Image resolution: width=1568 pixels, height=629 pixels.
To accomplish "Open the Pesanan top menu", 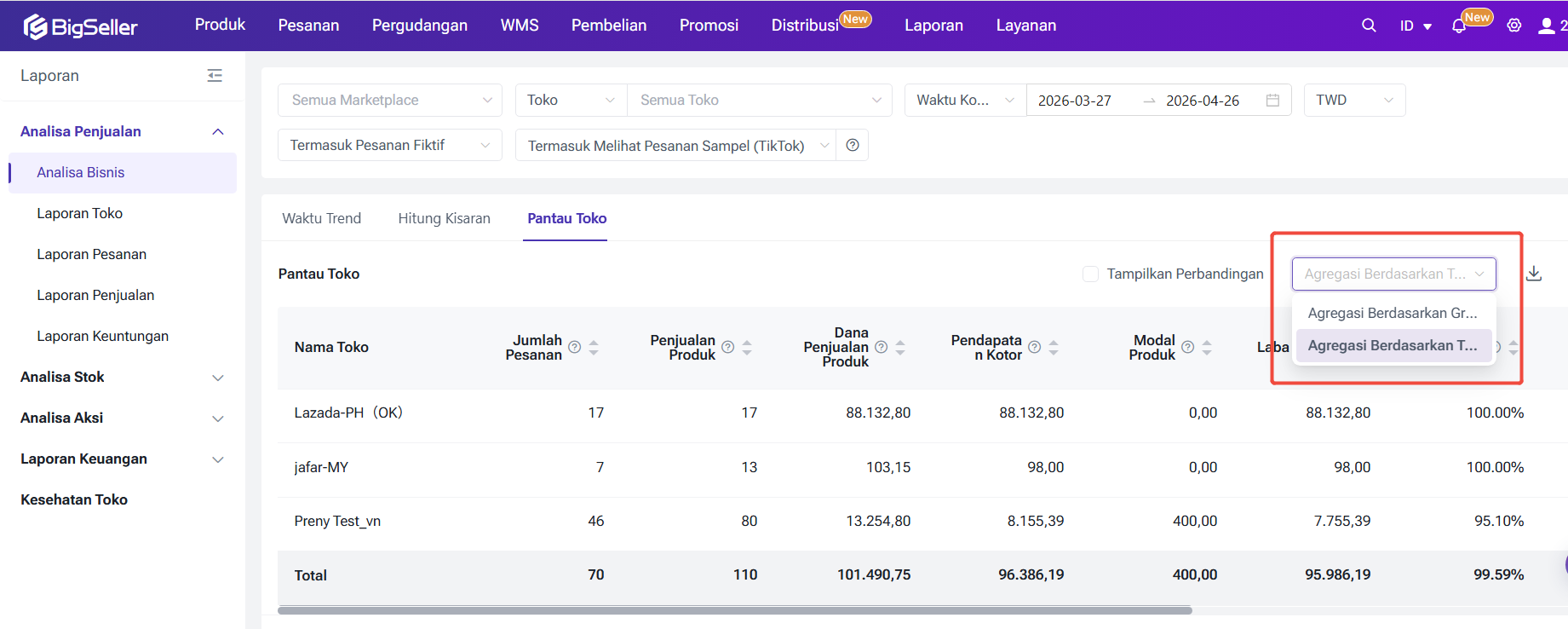I will (x=308, y=26).
